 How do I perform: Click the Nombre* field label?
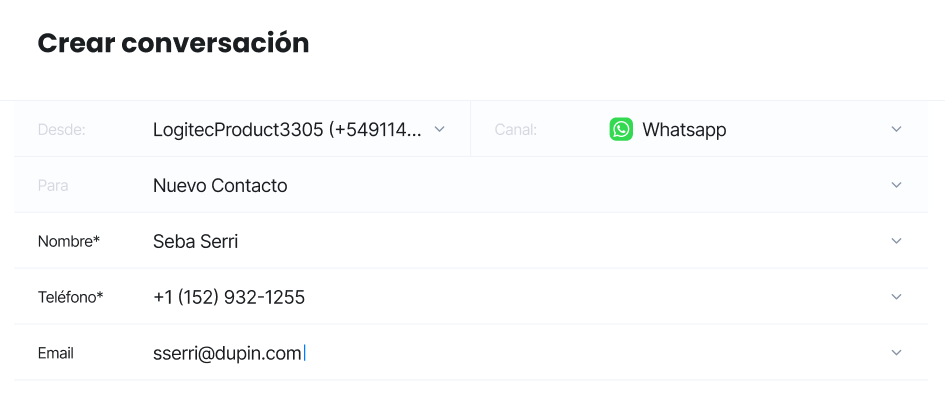[69, 242]
